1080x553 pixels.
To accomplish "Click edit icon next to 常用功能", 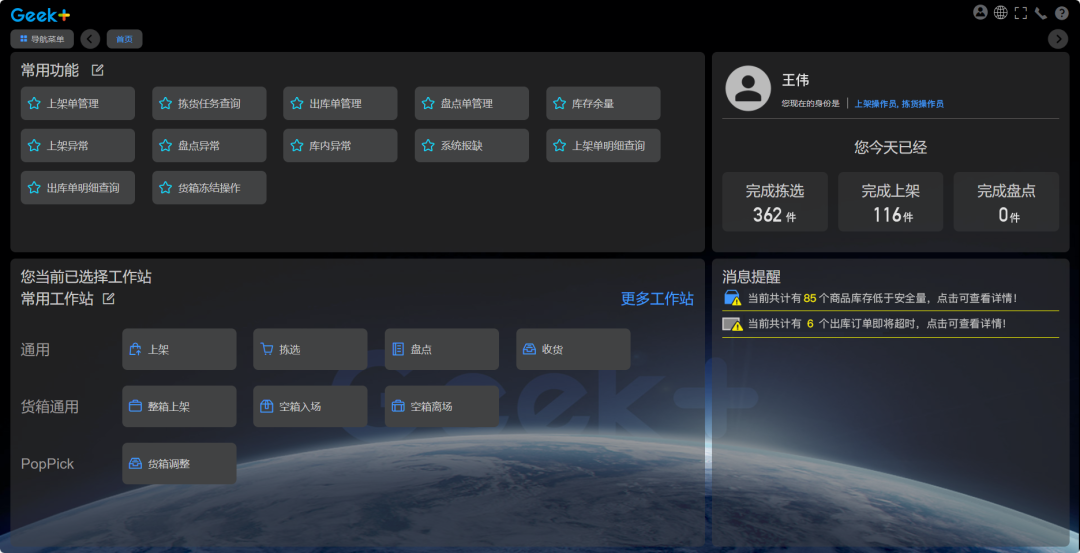I will [x=98, y=70].
